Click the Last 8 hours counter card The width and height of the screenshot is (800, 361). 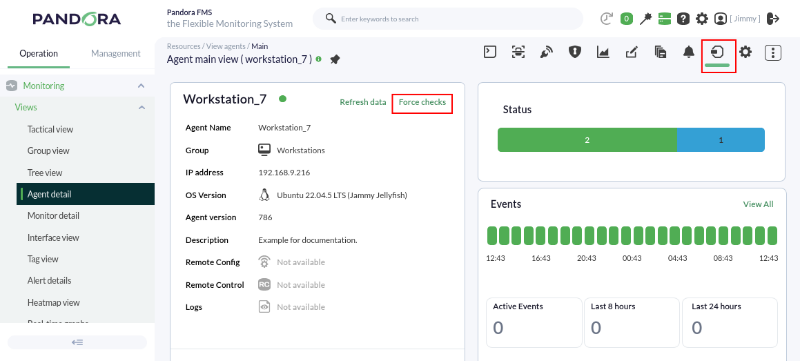click(632, 322)
